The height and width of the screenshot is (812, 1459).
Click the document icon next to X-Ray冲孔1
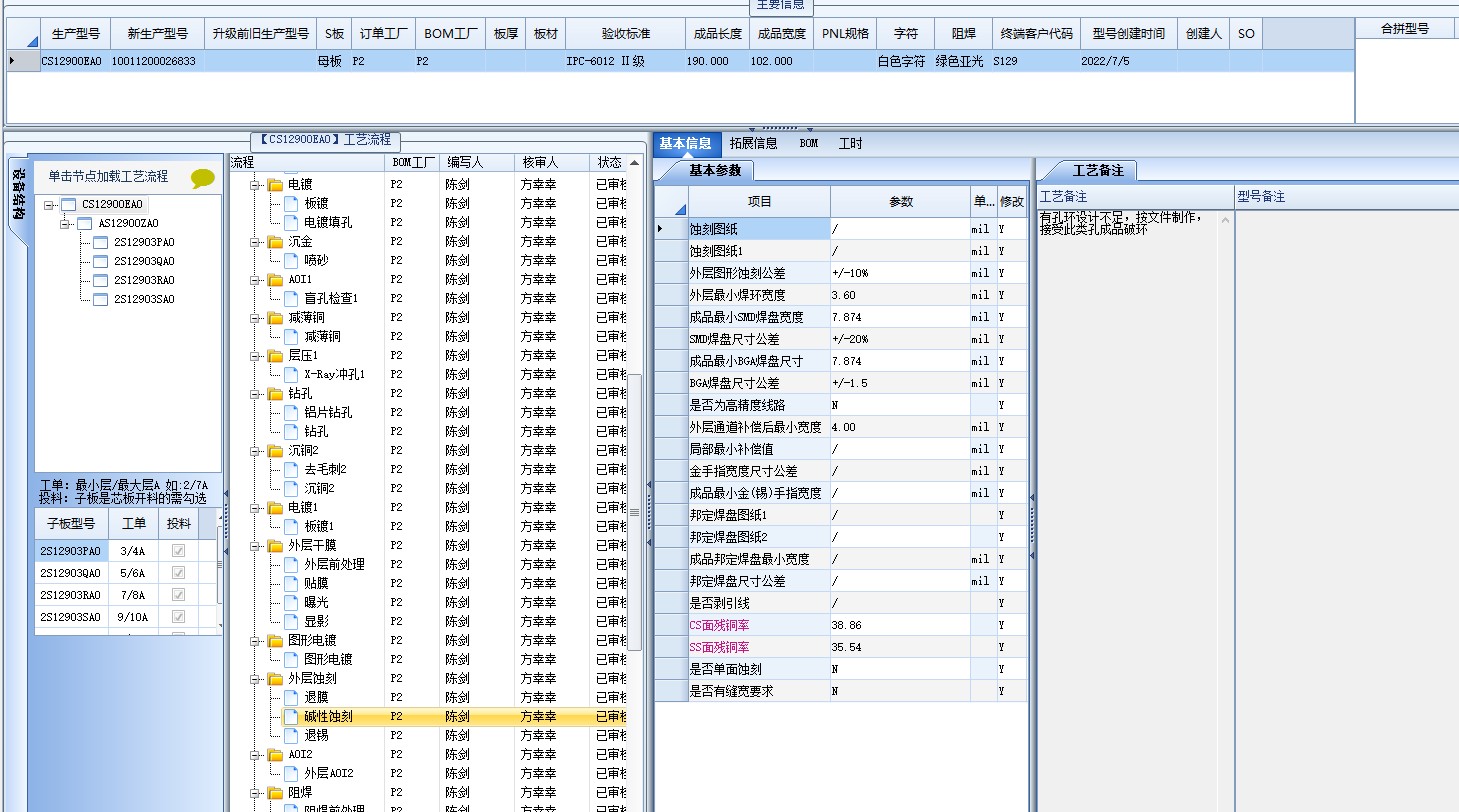(291, 375)
